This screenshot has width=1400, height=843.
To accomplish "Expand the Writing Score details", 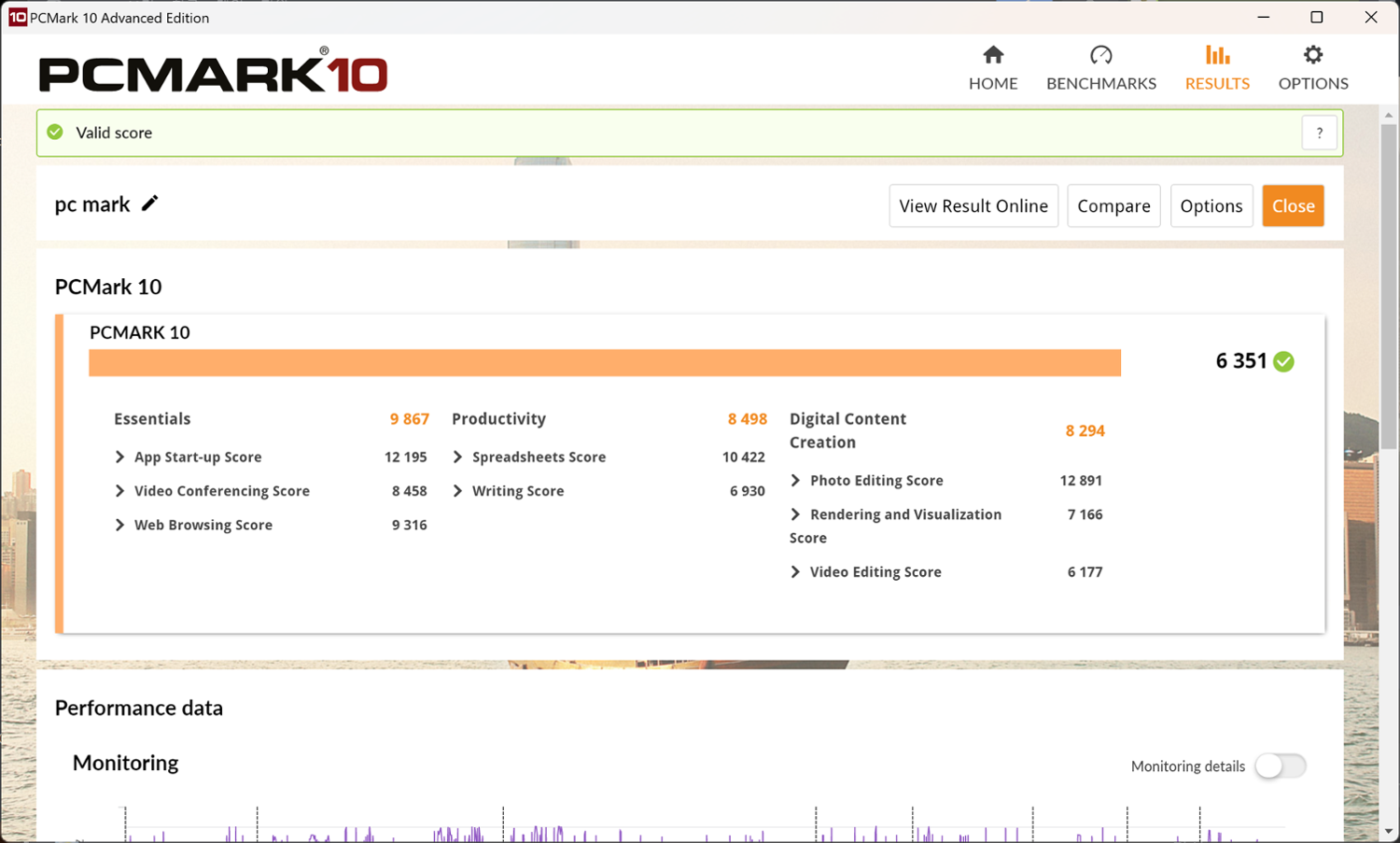I will pyautogui.click(x=457, y=491).
